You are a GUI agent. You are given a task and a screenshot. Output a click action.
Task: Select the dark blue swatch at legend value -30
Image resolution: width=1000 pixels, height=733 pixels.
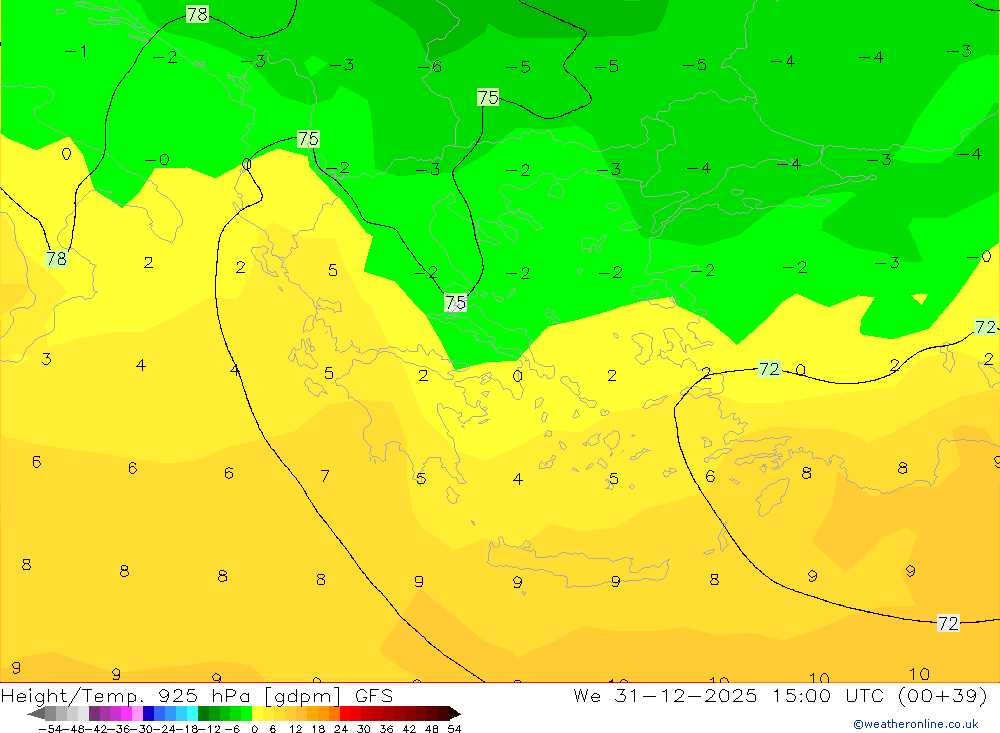click(148, 713)
